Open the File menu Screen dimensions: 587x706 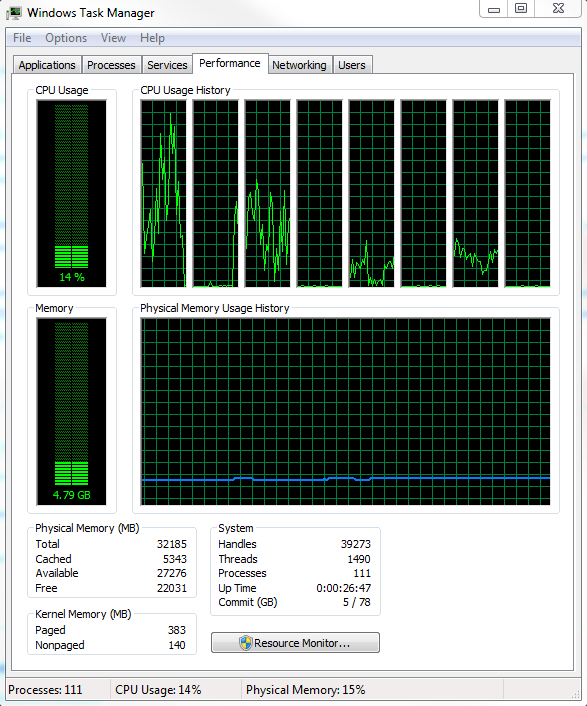22,38
